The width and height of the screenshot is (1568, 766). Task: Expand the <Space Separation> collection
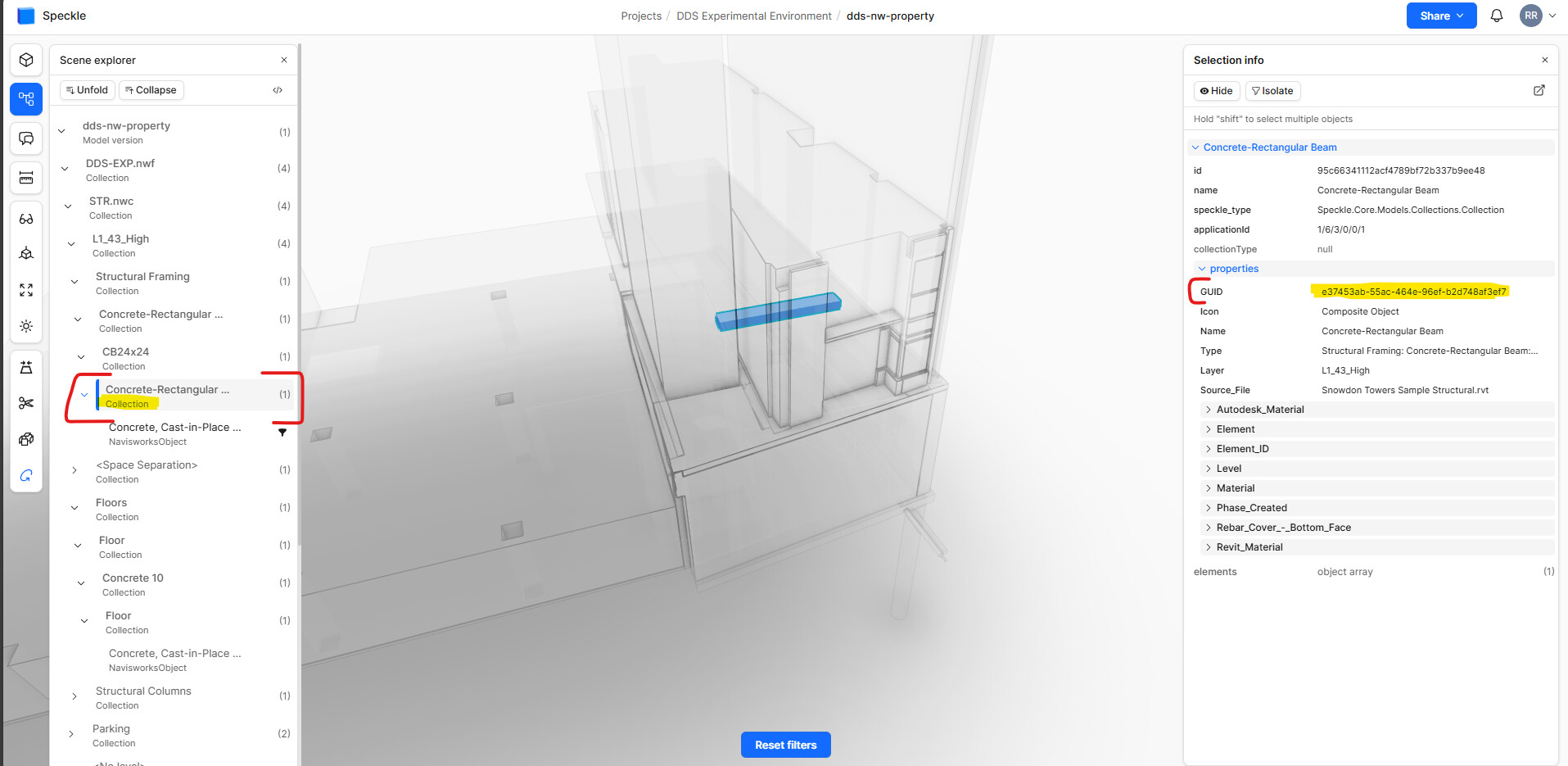[75, 470]
